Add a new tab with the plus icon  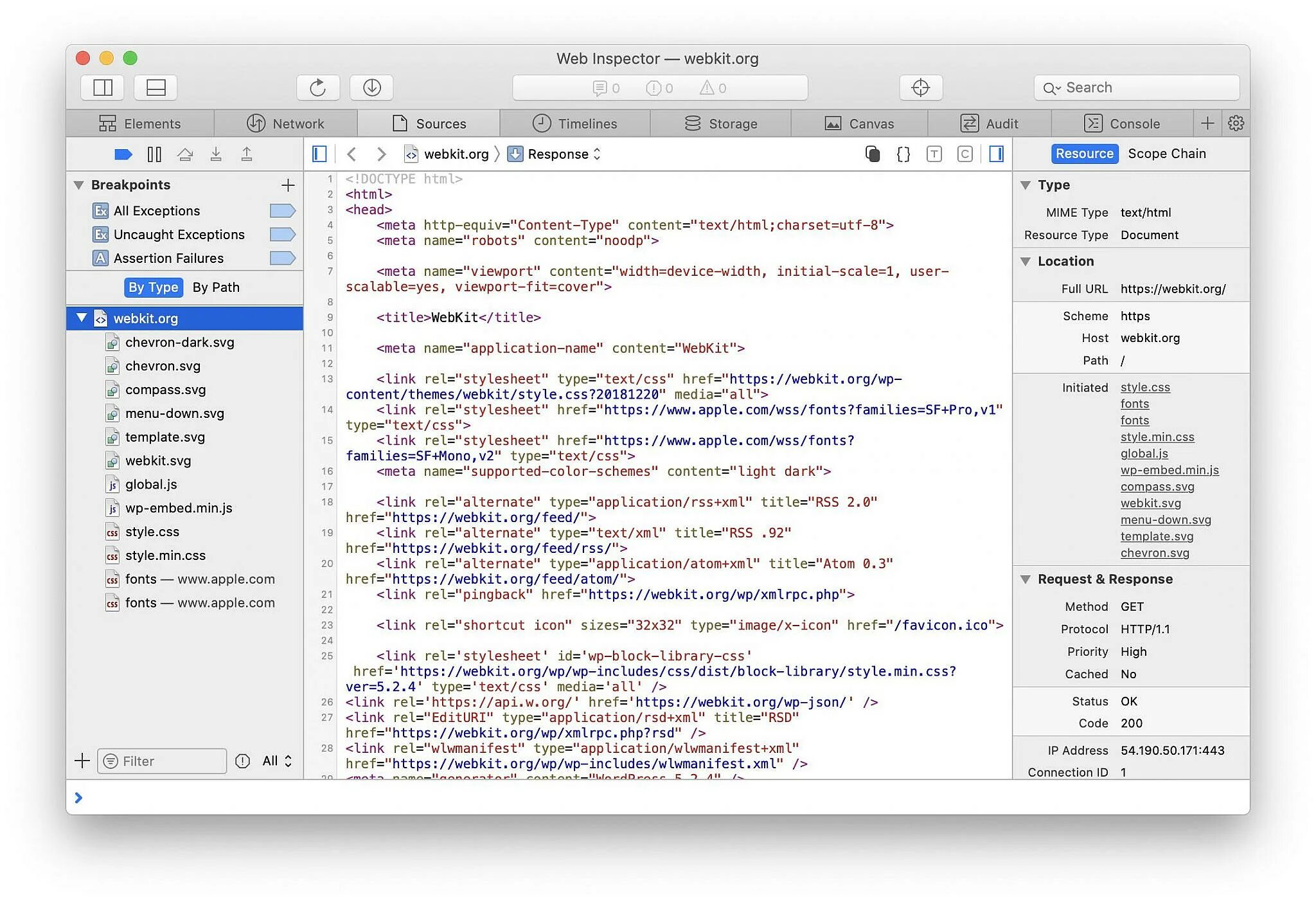point(1207,123)
